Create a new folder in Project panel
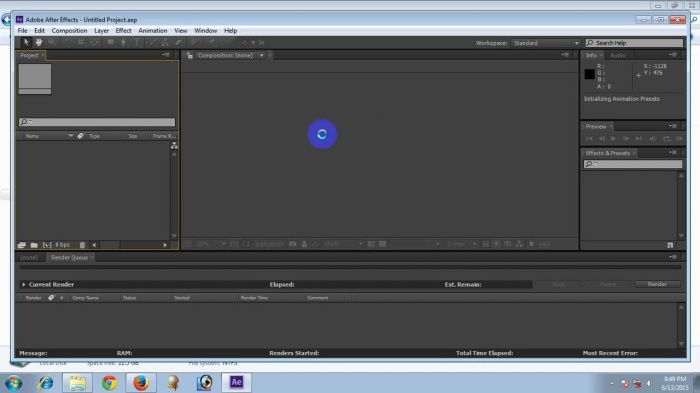Image resolution: width=700 pixels, height=393 pixels. [x=34, y=245]
